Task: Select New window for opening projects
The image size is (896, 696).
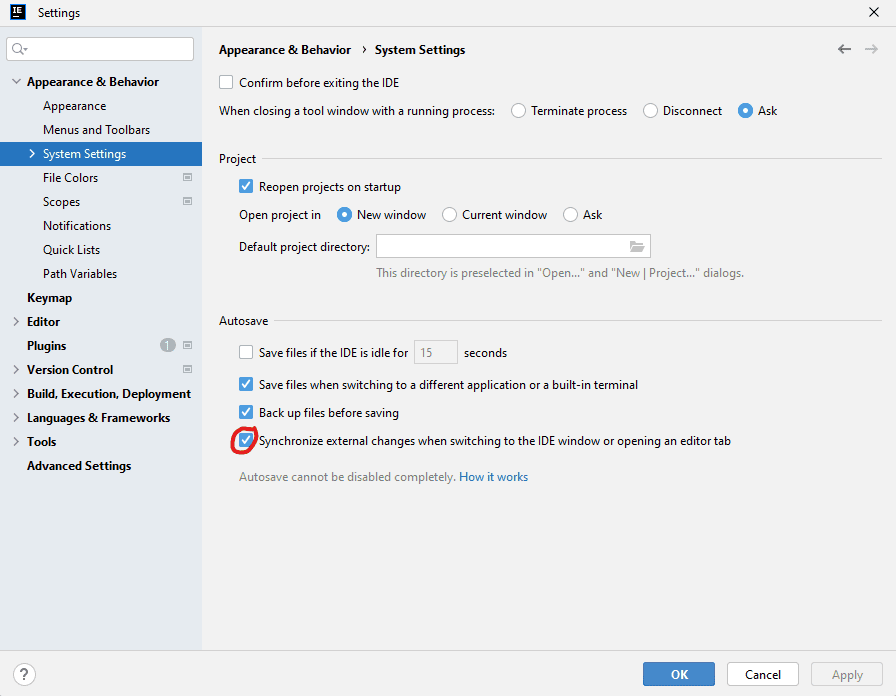Action: (x=344, y=214)
